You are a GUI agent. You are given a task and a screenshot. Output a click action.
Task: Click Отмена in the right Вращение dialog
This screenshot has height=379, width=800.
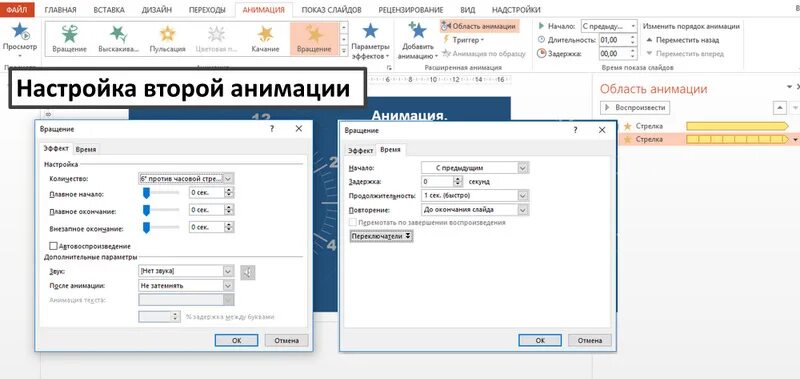(590, 340)
